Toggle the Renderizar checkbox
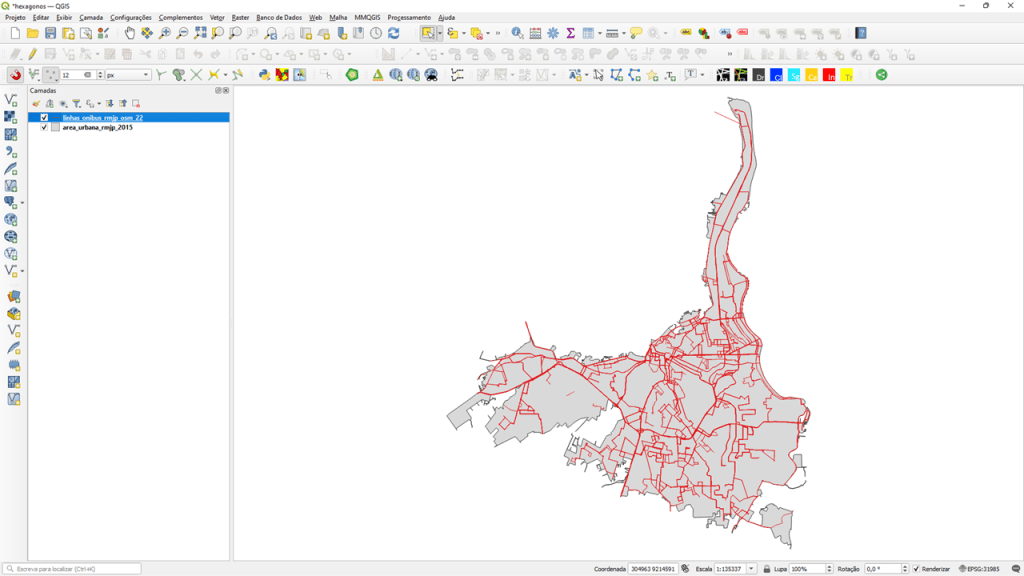The image size is (1024, 576). pos(916,569)
